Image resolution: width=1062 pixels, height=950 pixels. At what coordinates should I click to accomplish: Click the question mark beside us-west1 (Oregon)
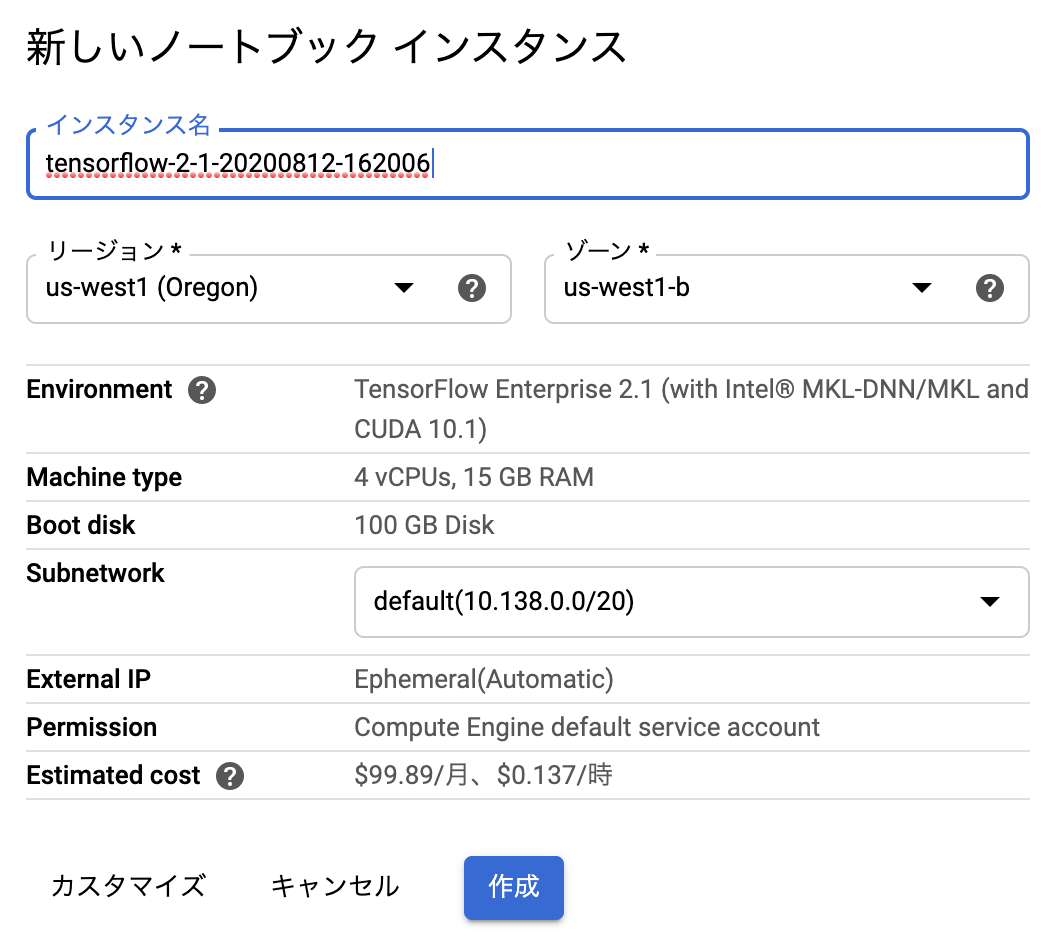(x=472, y=289)
